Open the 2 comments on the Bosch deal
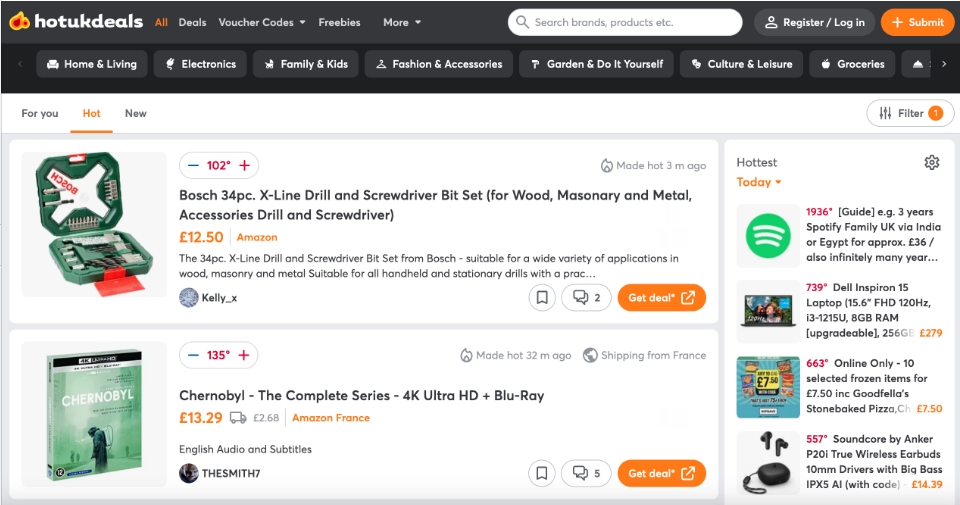The image size is (960, 505). coord(587,297)
